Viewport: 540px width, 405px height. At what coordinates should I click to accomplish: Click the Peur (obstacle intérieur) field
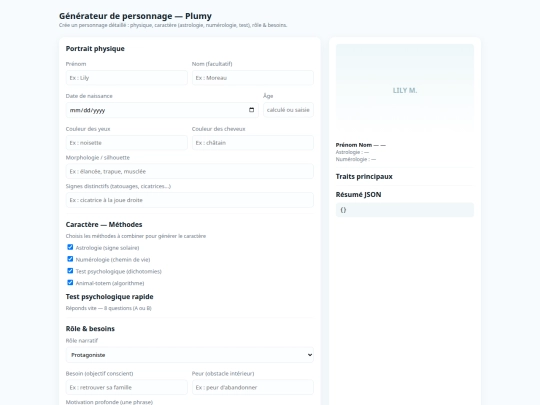[x=253, y=387]
